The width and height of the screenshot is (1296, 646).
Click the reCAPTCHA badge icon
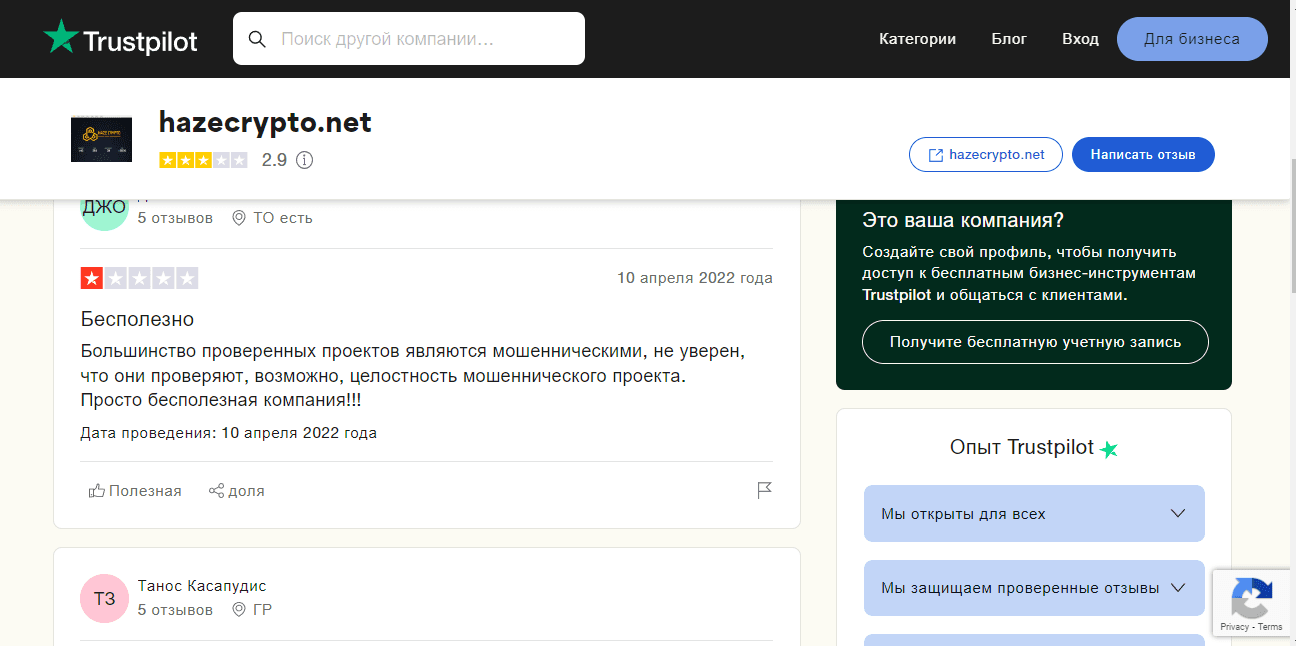[x=1251, y=598]
